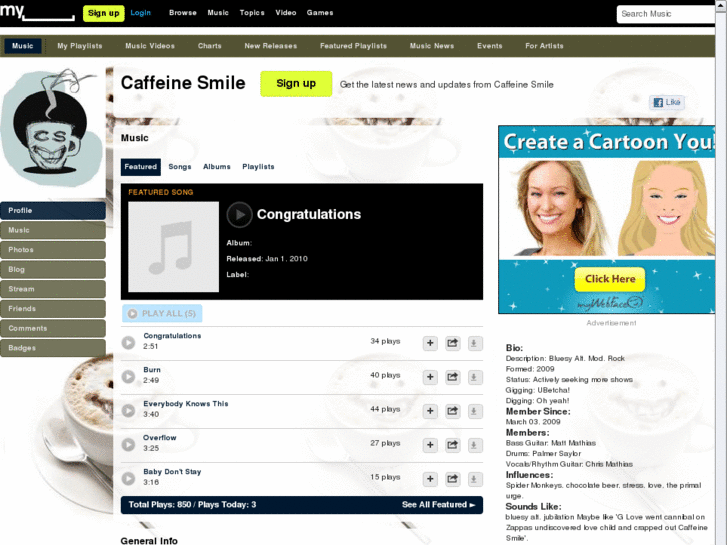Play Baby Don't Stay track

[x=128, y=478]
